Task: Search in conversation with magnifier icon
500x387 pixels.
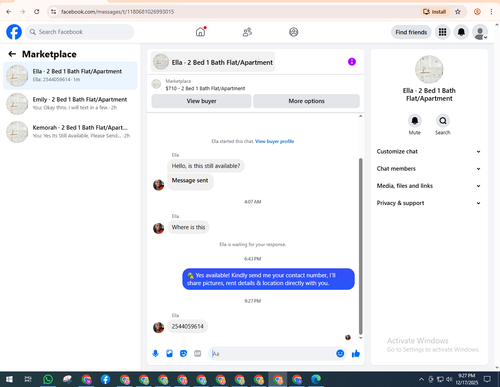Action: point(443,121)
